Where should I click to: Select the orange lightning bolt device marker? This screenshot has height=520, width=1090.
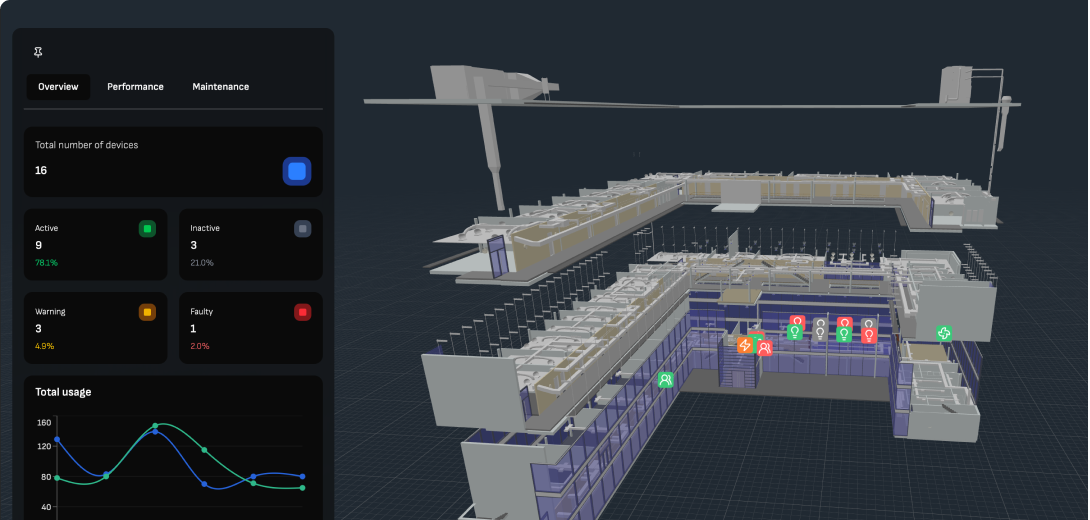tap(745, 345)
